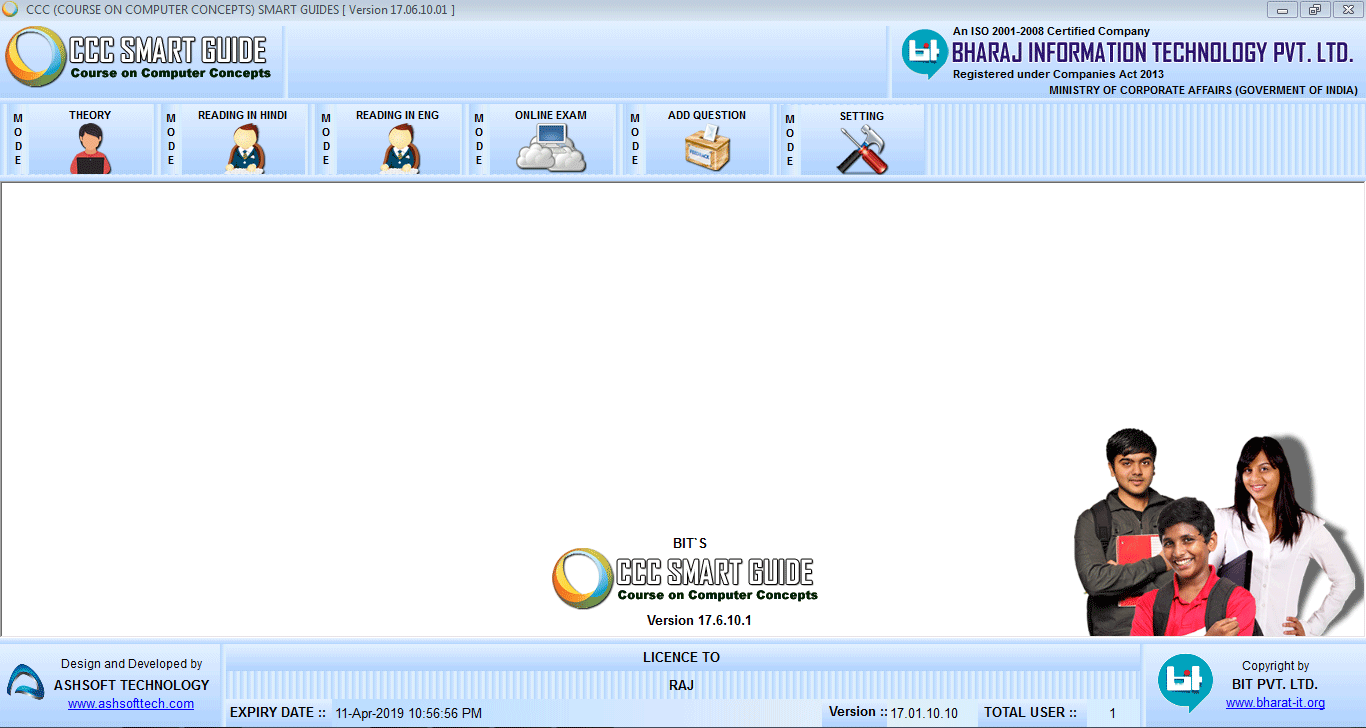The image size is (1366, 728).
Task: Open the Theory mode icon
Action: [x=90, y=149]
